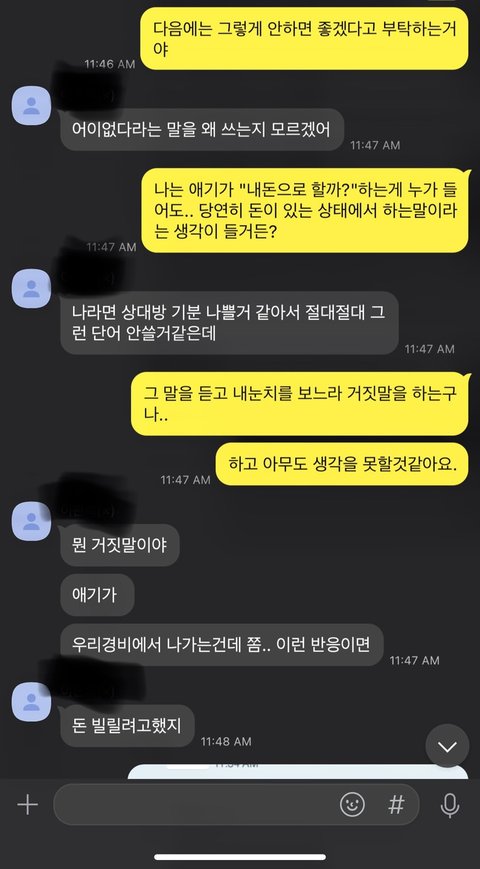This screenshot has width=480, height=869.
Task: Tap the microphone voice message icon
Action: 450,805
